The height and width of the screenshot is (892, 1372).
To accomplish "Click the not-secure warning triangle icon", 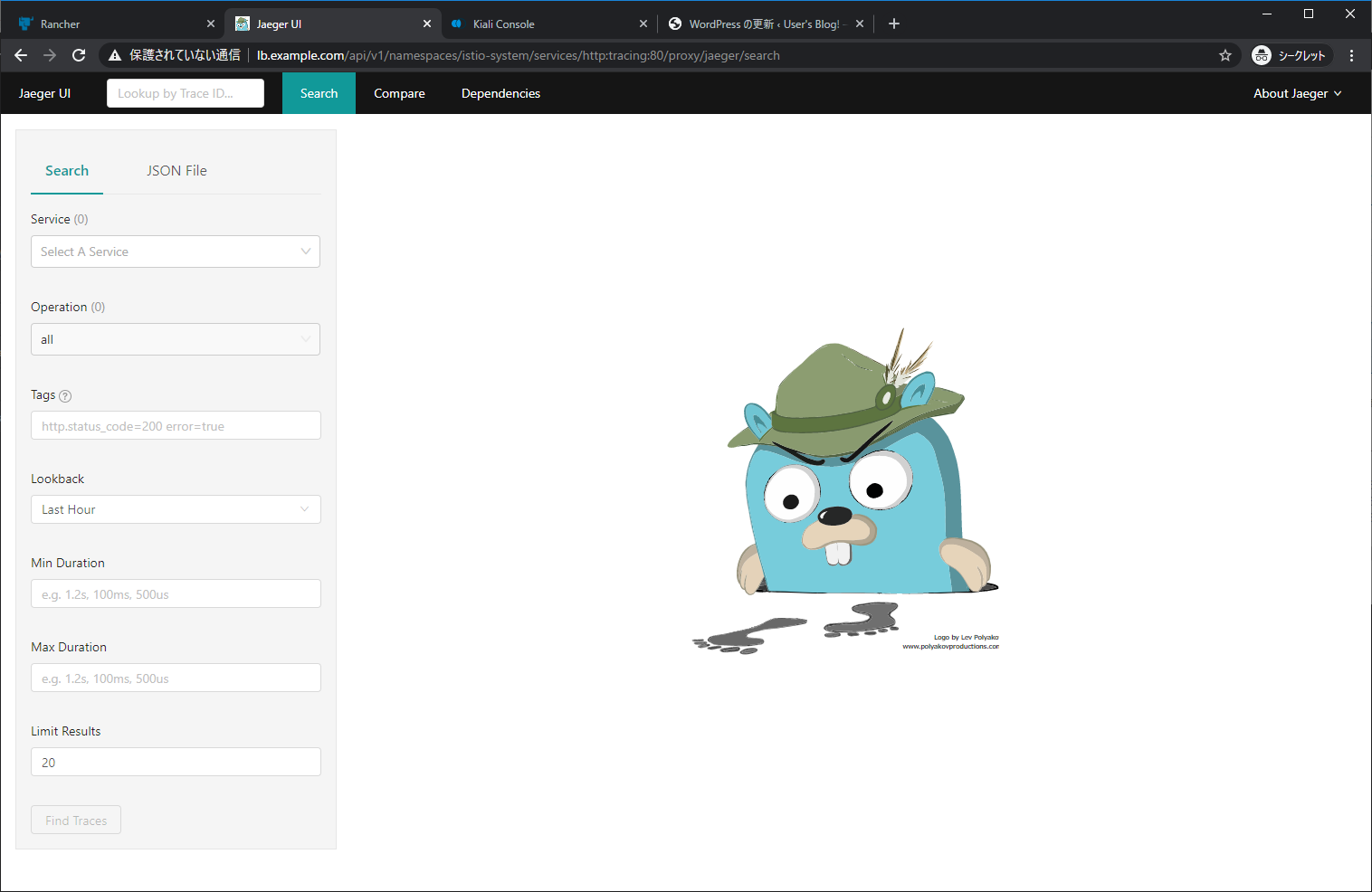I will [x=115, y=55].
